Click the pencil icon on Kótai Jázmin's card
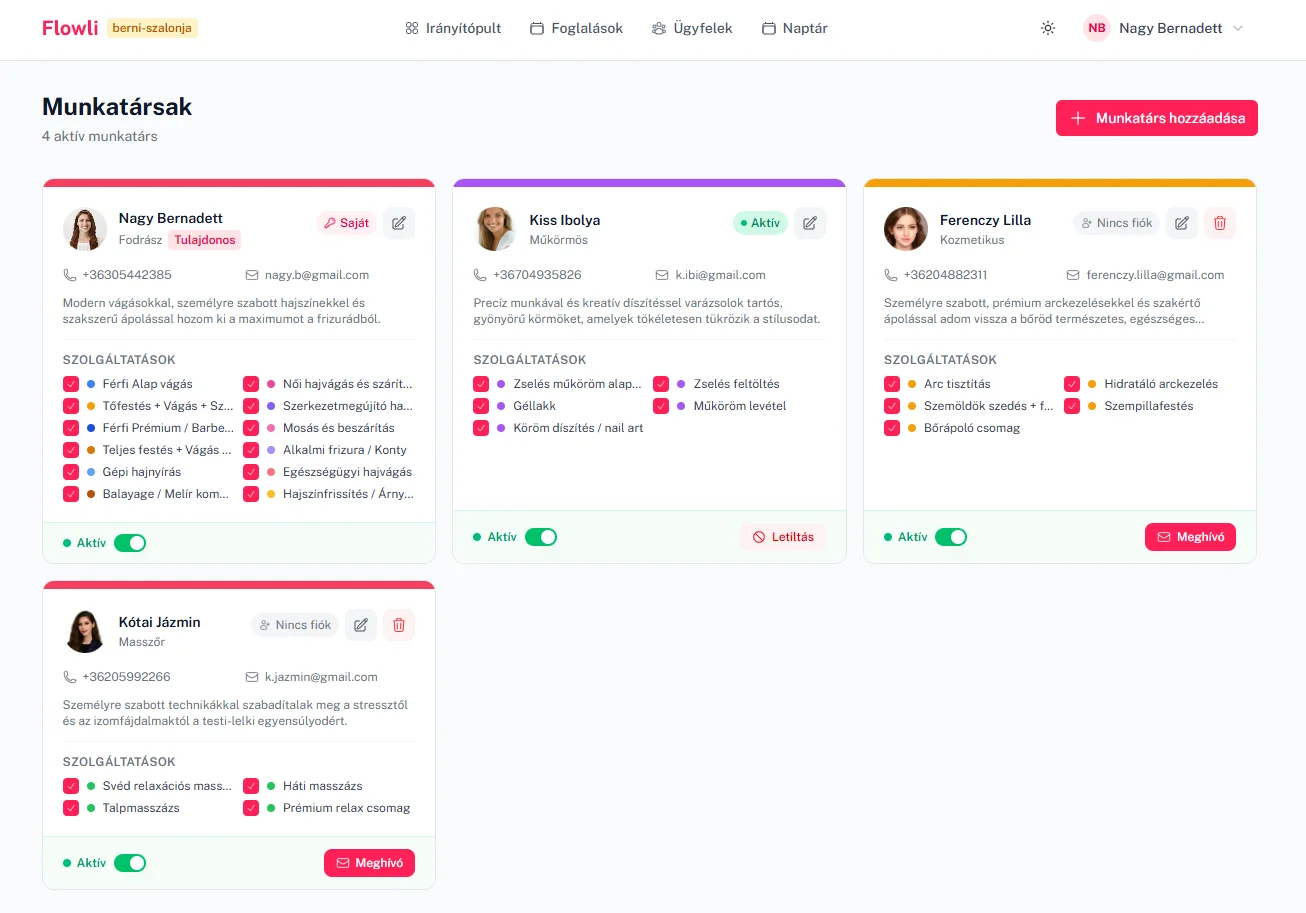 (361, 625)
